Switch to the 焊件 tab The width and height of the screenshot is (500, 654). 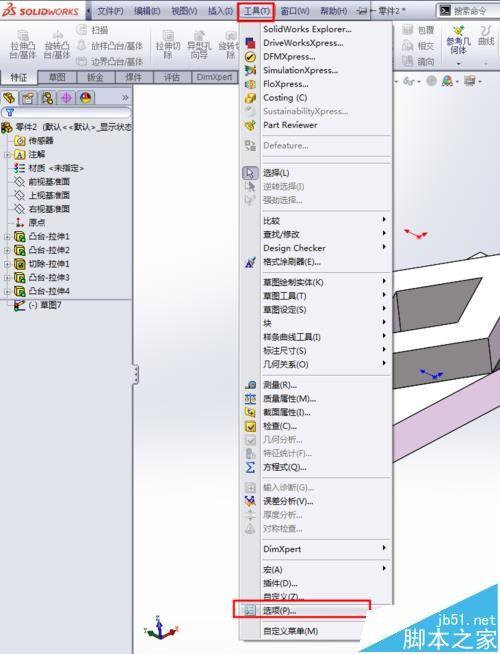(134, 78)
